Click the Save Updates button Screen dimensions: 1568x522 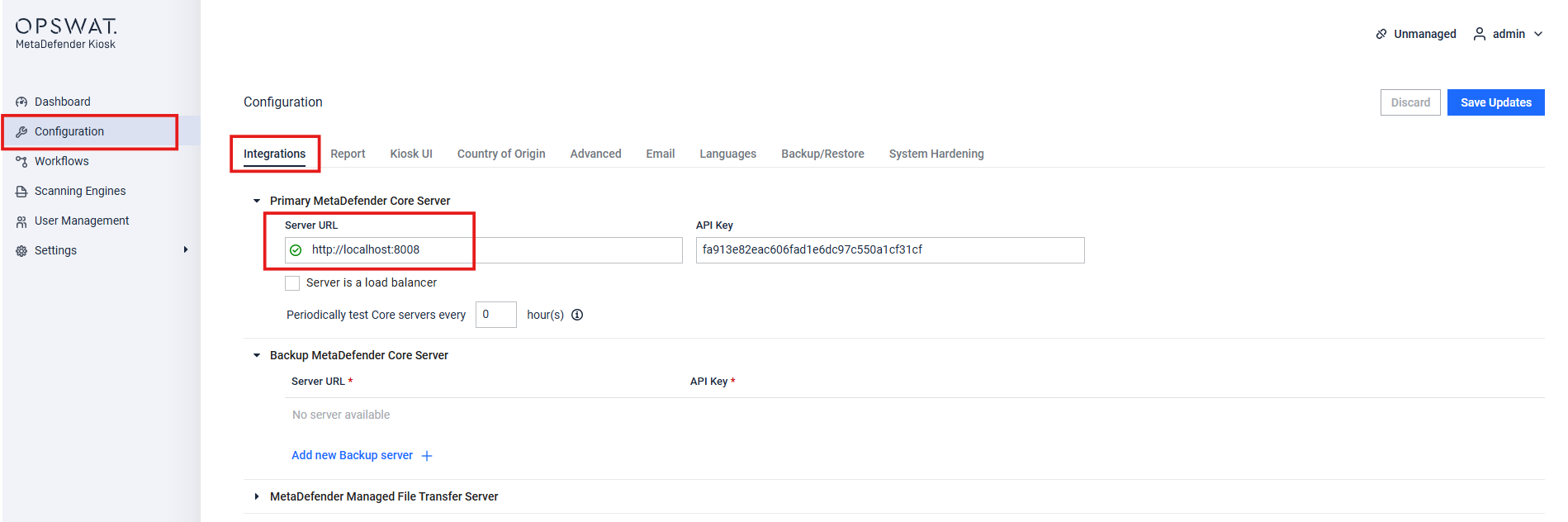[1495, 102]
